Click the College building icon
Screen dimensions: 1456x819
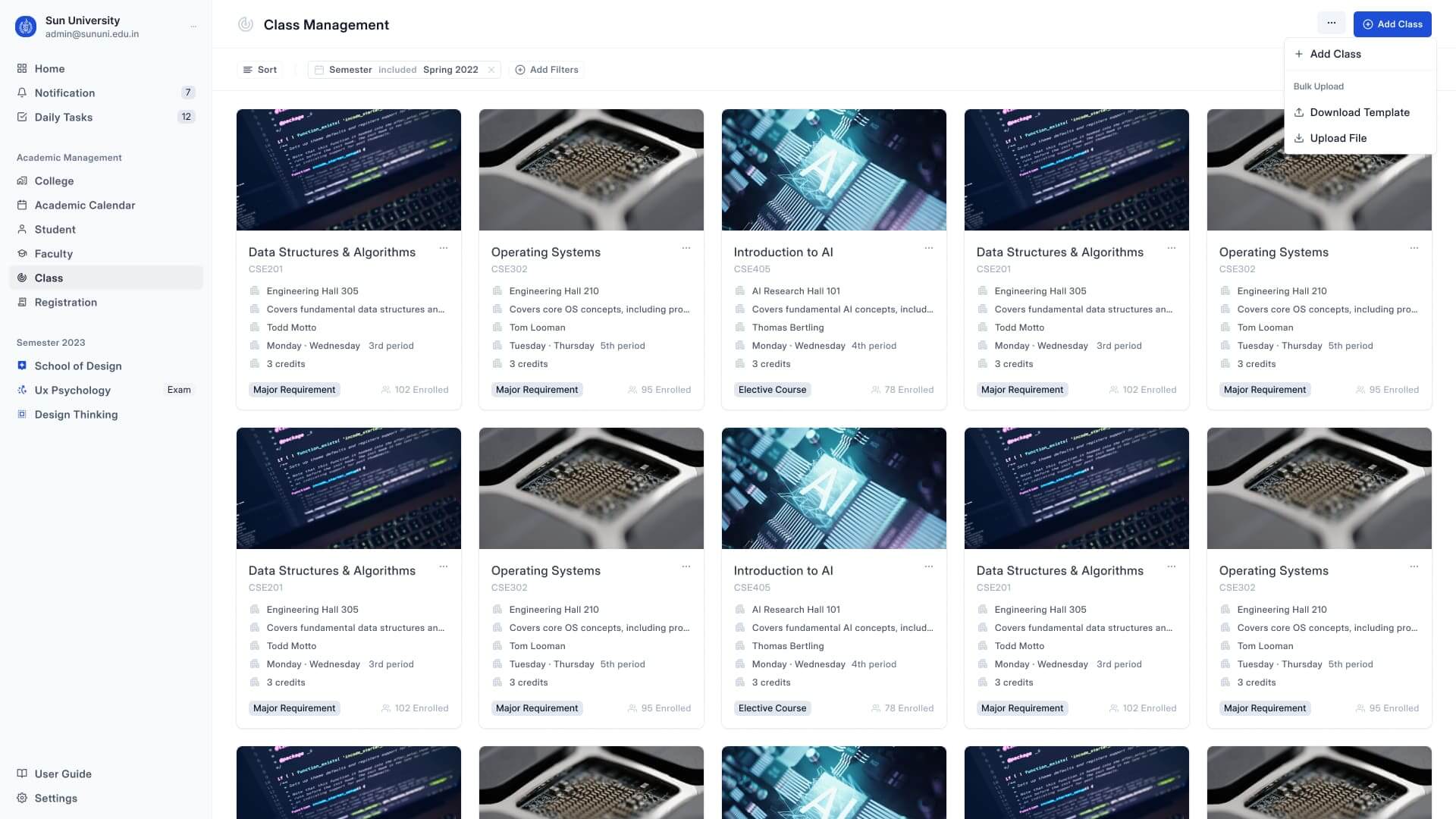22,180
